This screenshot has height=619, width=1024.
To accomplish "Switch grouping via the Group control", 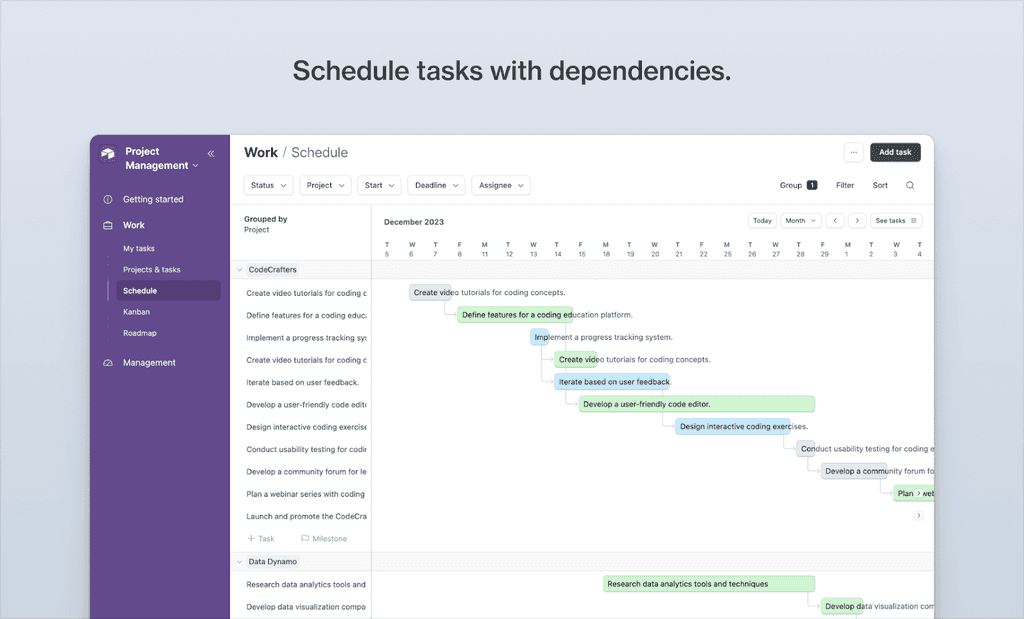I will 794,185.
